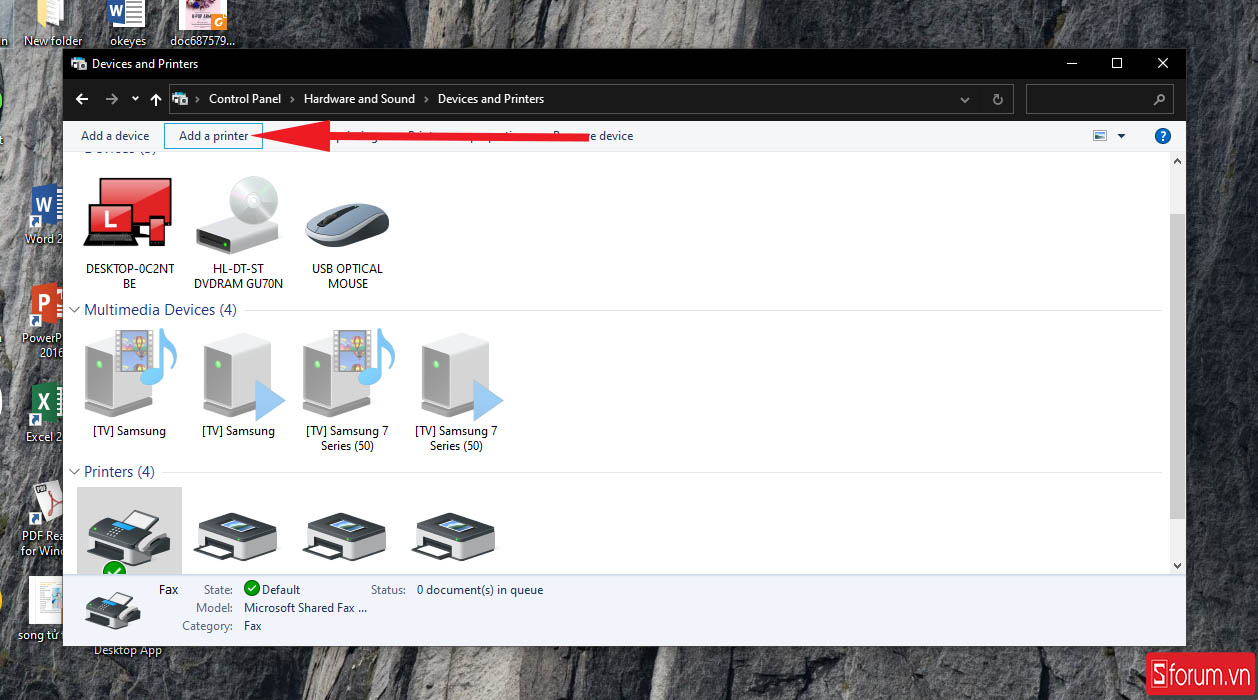Click the vertical scrollbar down arrow
This screenshot has height=700, width=1258.
click(1176, 565)
